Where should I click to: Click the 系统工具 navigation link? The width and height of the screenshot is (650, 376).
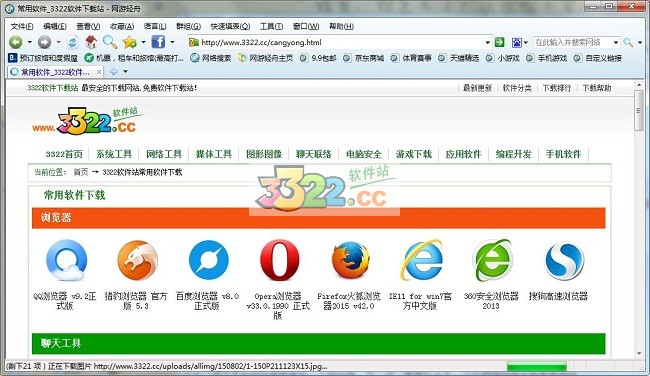[114, 154]
